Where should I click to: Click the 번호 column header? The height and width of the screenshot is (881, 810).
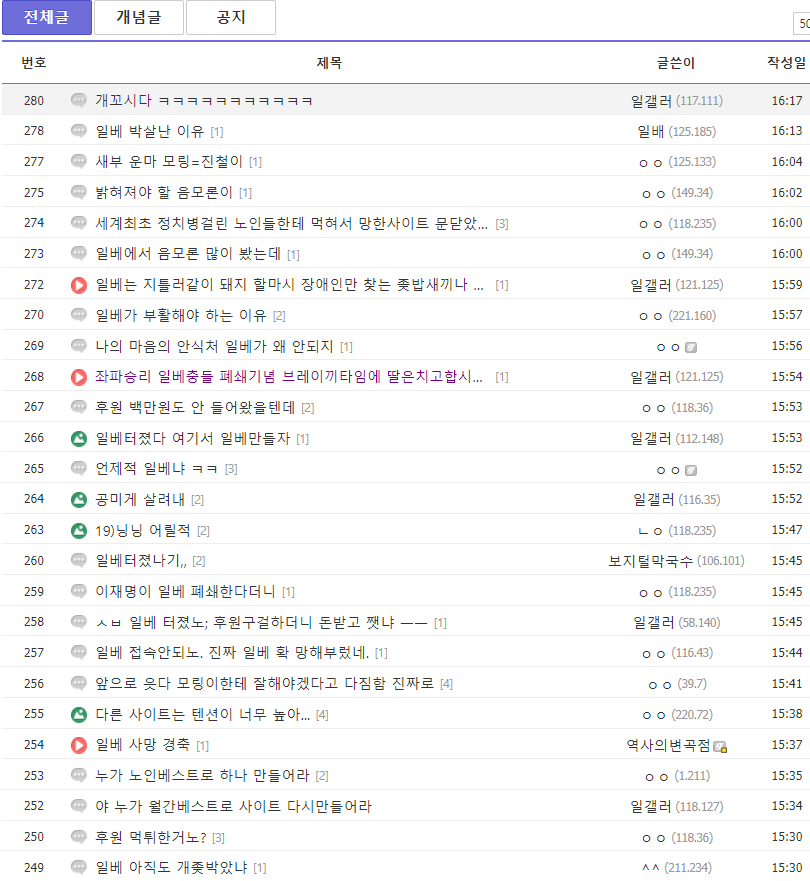click(x=34, y=62)
